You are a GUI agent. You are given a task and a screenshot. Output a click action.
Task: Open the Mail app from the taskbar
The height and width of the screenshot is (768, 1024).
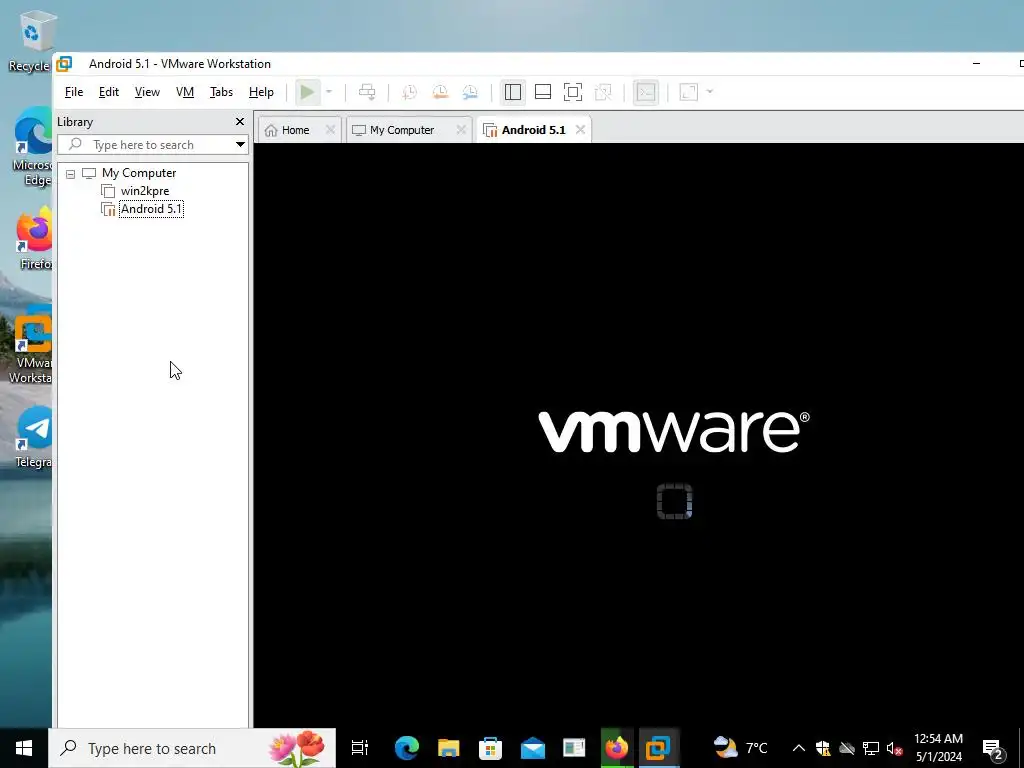coord(532,748)
